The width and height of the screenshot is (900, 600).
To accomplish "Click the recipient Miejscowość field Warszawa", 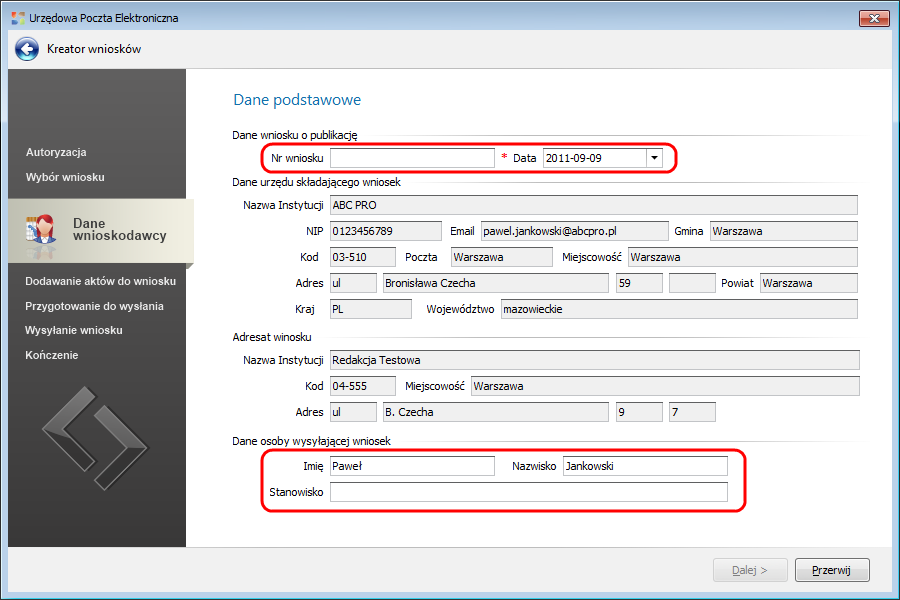I will tap(665, 386).
